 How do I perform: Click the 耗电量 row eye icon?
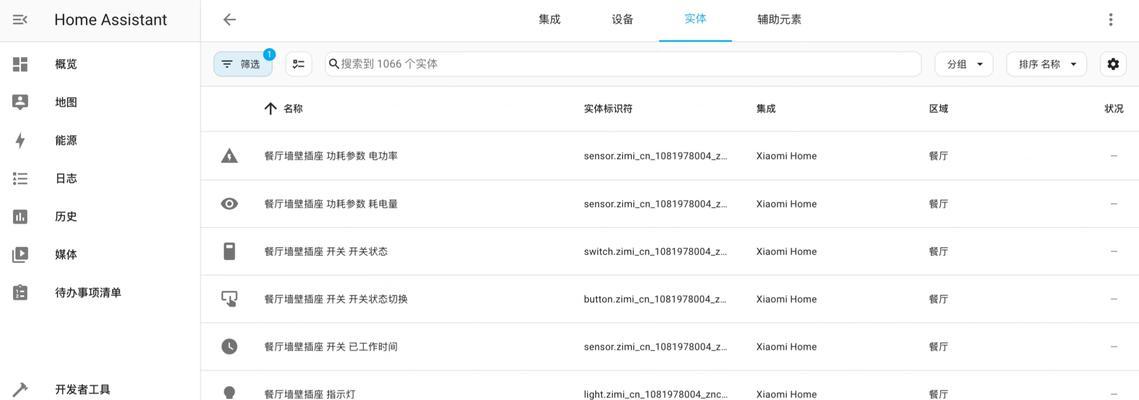(x=230, y=204)
